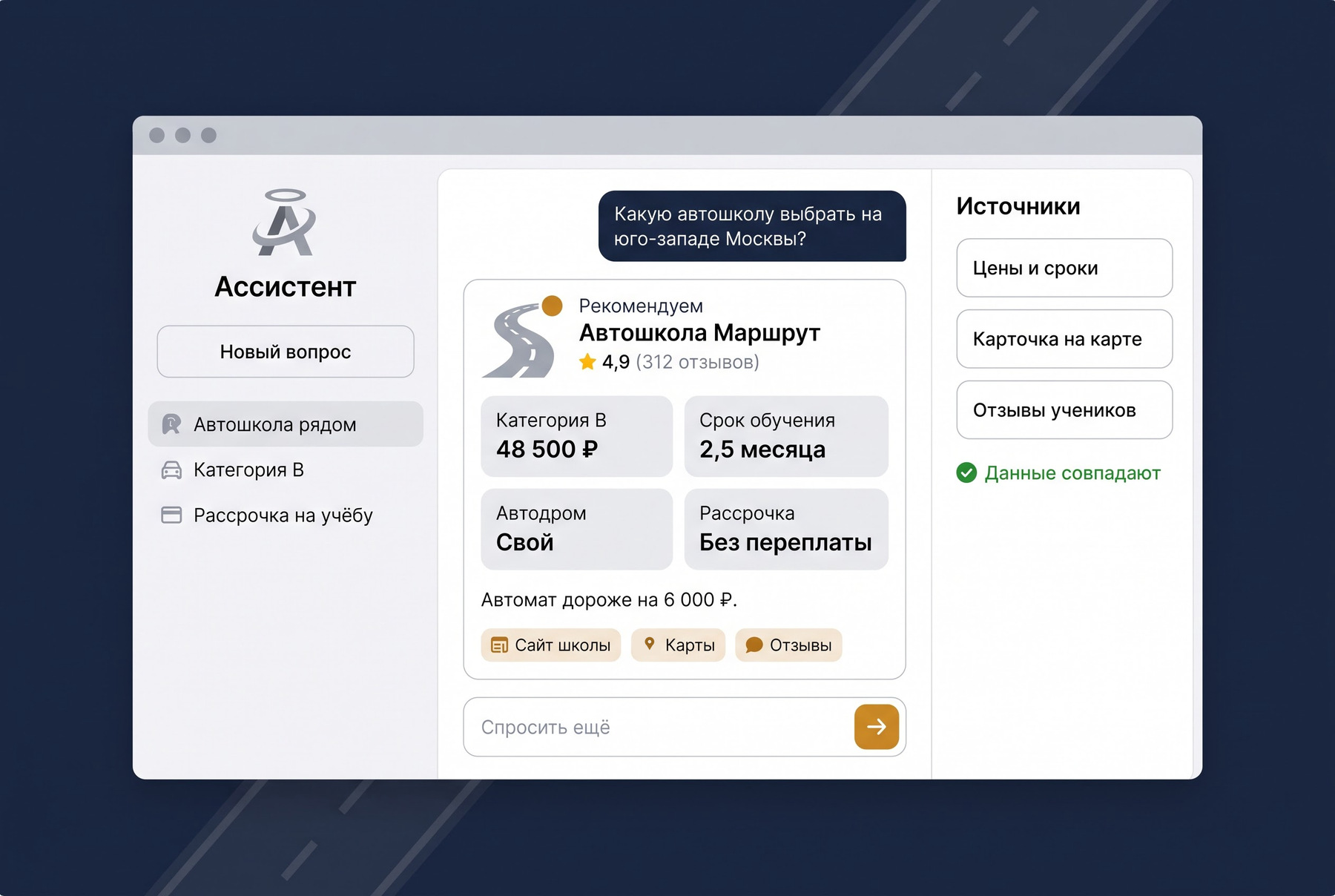Open the Автошкола рядом history item
This screenshot has height=896, width=1335.
[x=286, y=424]
